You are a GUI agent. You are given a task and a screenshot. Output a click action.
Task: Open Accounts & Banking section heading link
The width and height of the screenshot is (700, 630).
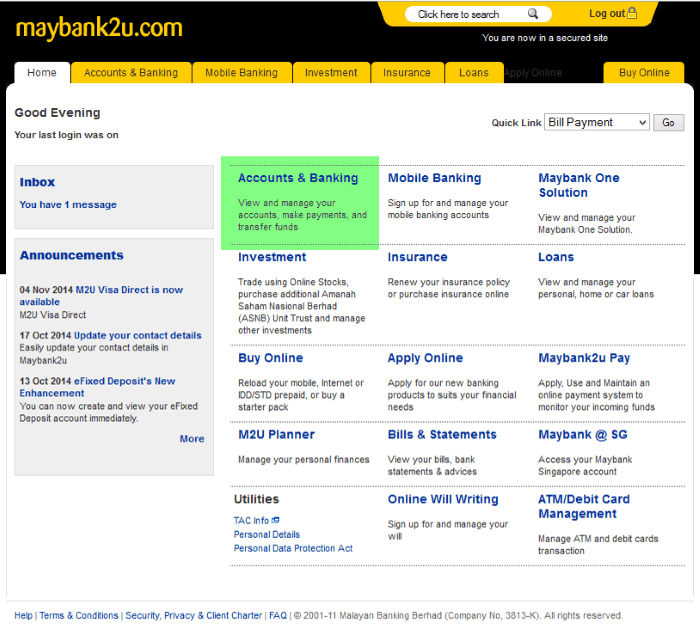298,178
